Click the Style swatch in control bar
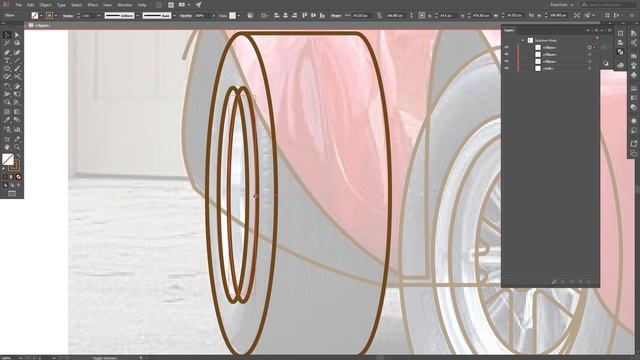Screen dimensions: 640x360 pyautogui.click(x=232, y=16)
